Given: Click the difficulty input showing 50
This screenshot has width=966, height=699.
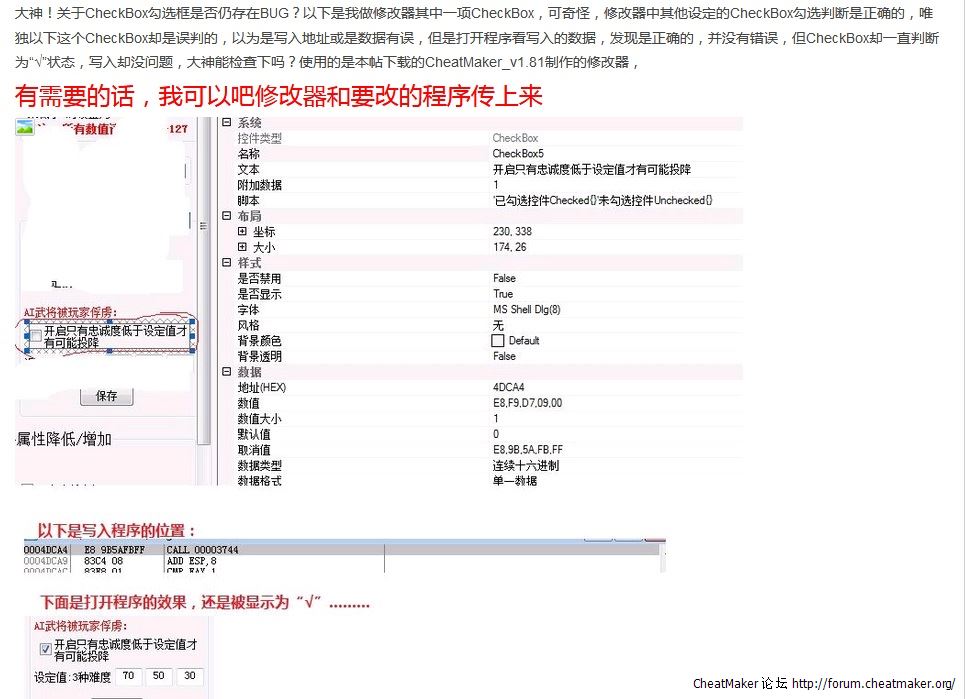Looking at the screenshot, I should tap(160, 677).
